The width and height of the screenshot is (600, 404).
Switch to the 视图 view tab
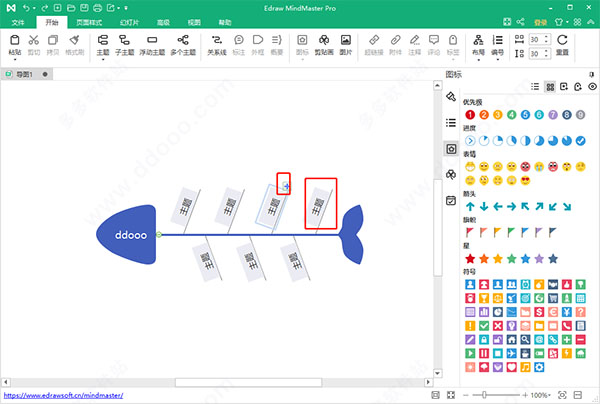click(x=194, y=23)
